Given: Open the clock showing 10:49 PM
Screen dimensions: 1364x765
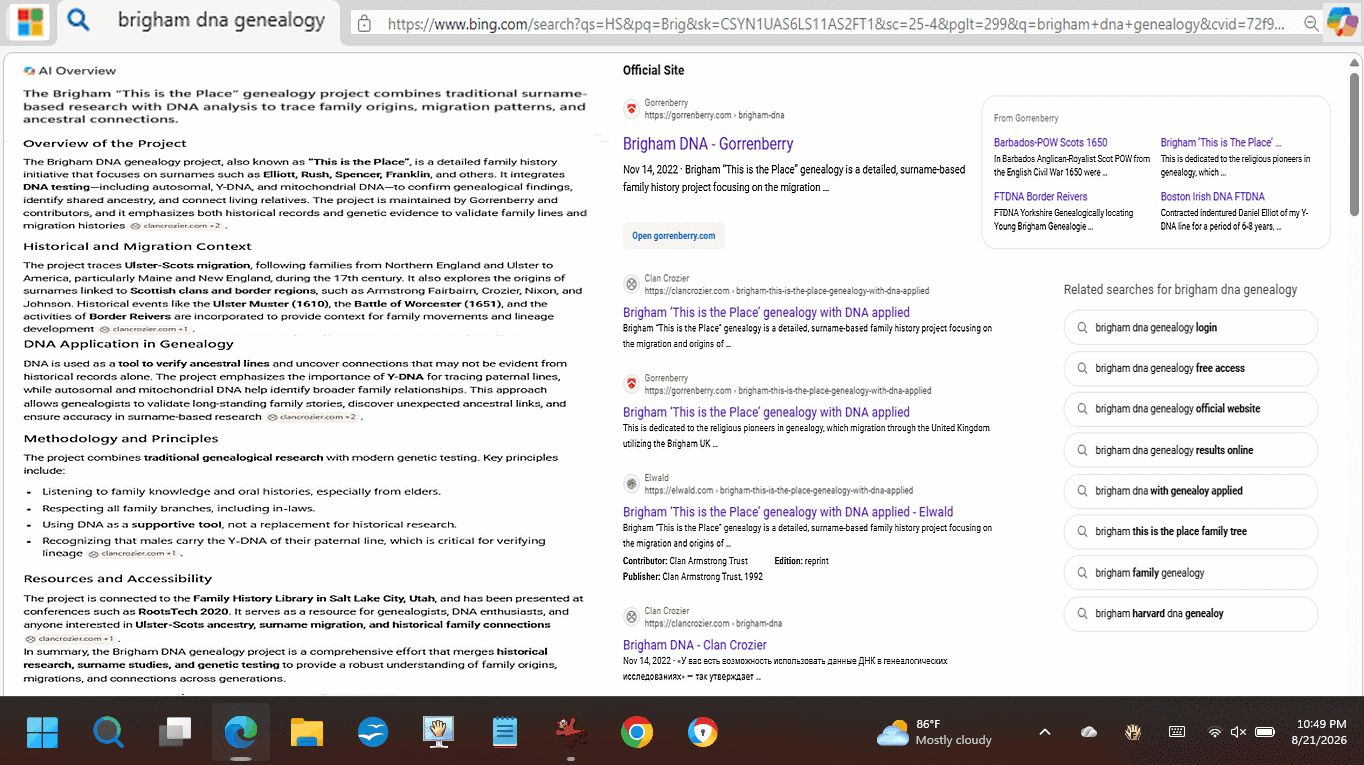Looking at the screenshot, I should tap(1321, 732).
